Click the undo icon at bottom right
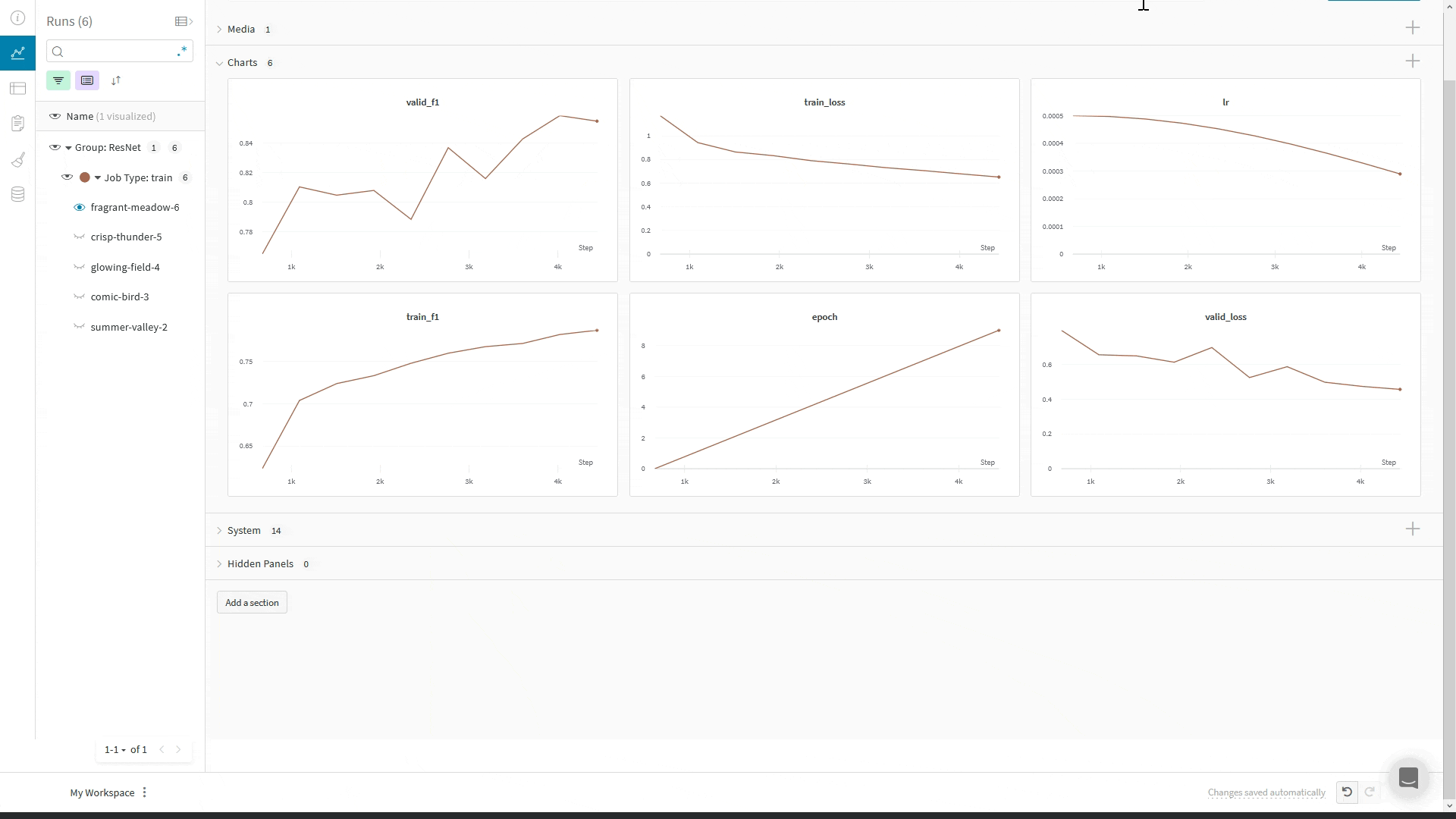The width and height of the screenshot is (1456, 819). click(1346, 792)
